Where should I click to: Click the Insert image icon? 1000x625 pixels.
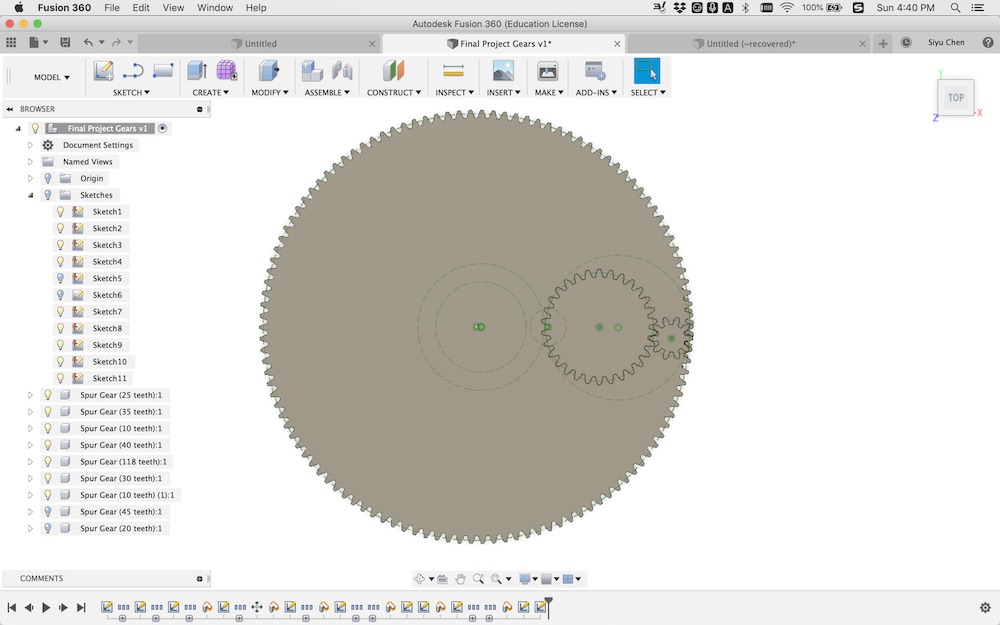pos(503,71)
